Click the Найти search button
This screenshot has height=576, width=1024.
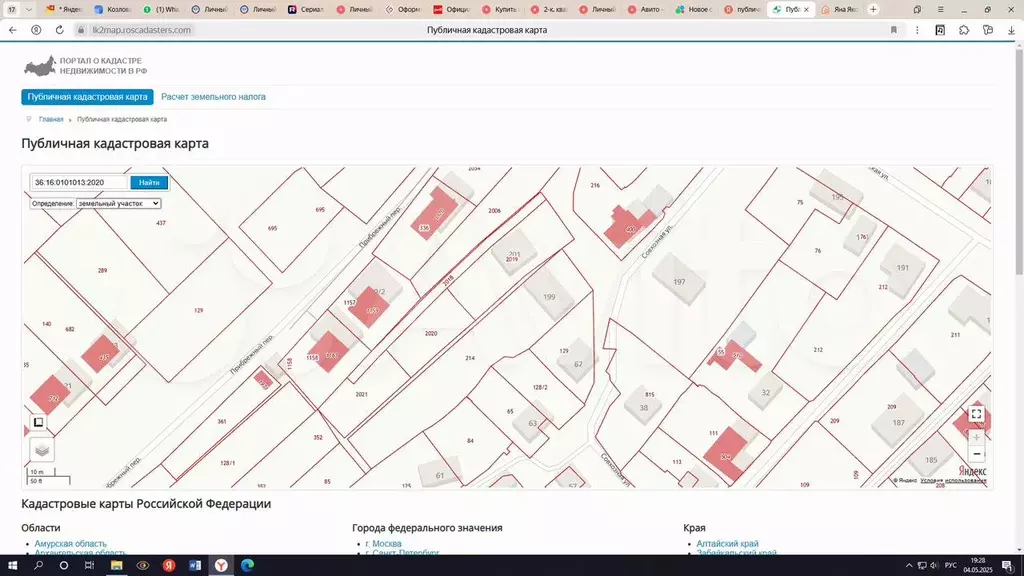[x=149, y=182]
